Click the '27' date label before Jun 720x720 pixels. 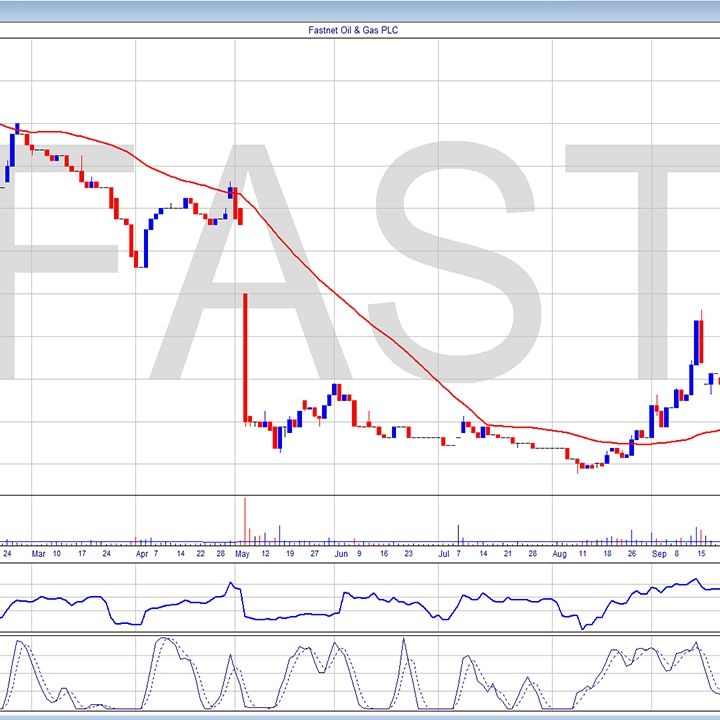[x=314, y=552]
